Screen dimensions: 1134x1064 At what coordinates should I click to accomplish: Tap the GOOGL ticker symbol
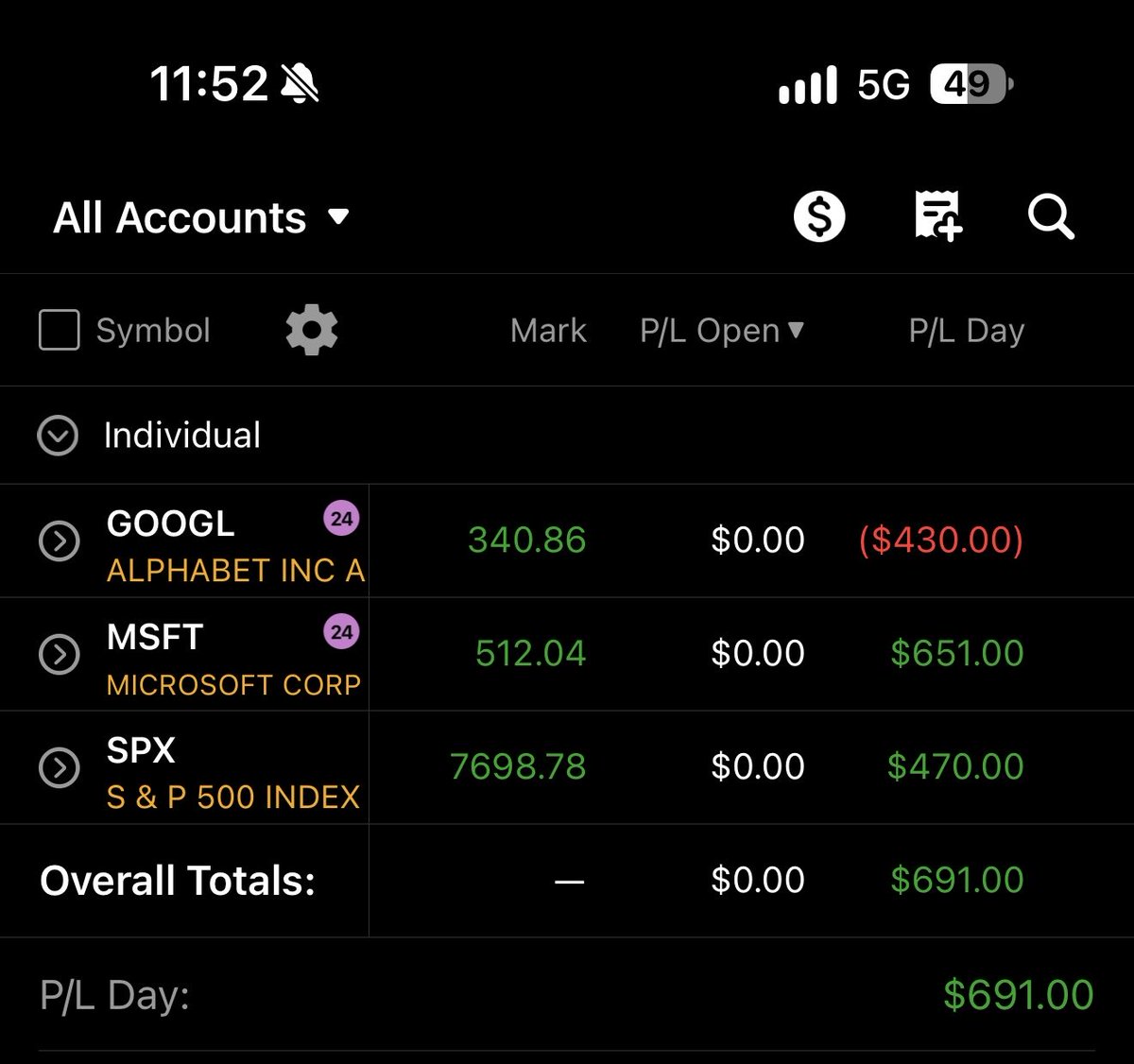[x=171, y=523]
